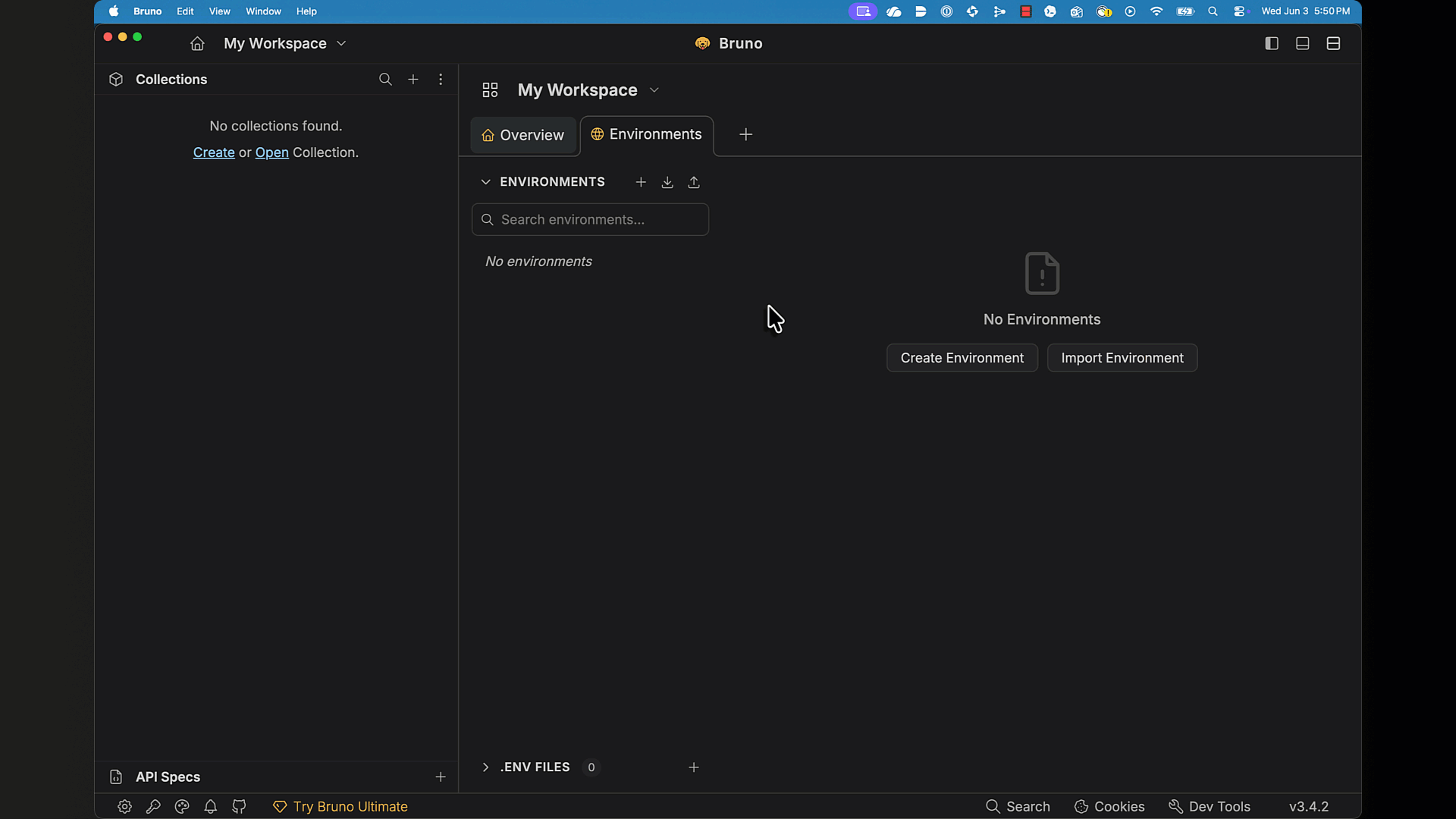
Task: Expand the .ENV FILES section
Action: click(485, 767)
